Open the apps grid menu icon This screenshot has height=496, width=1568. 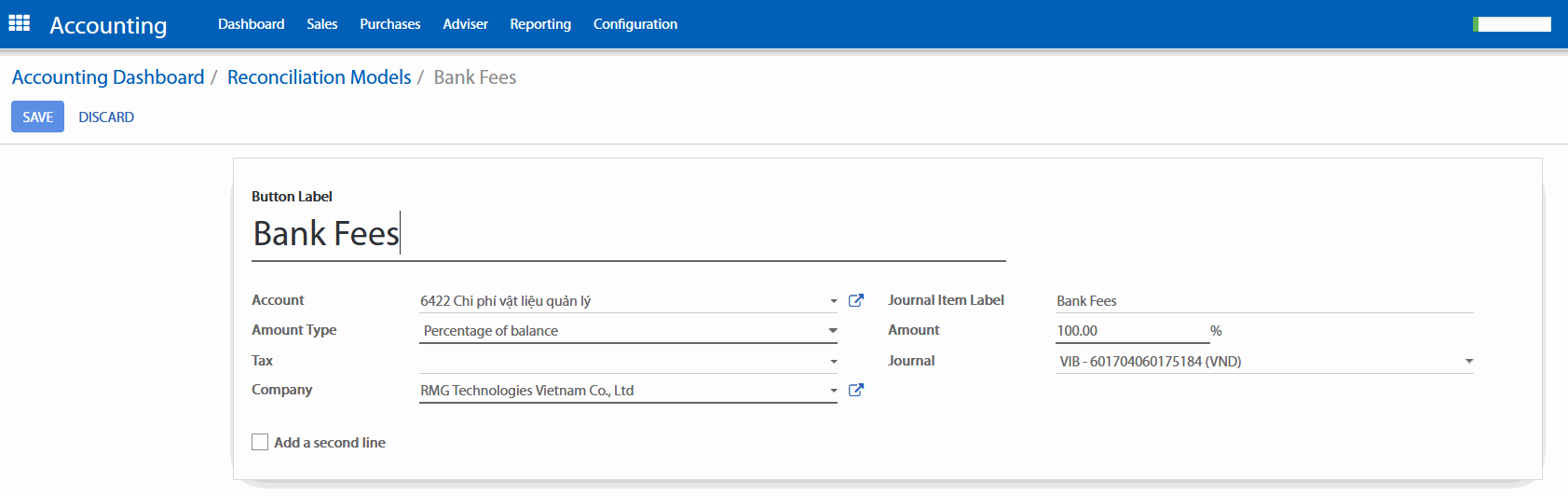(20, 23)
